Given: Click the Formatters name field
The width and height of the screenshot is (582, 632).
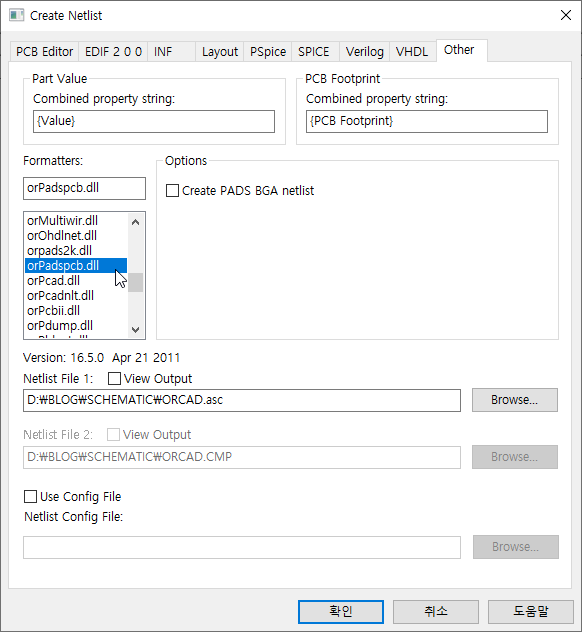Looking at the screenshot, I should pyautogui.click(x=84, y=188).
